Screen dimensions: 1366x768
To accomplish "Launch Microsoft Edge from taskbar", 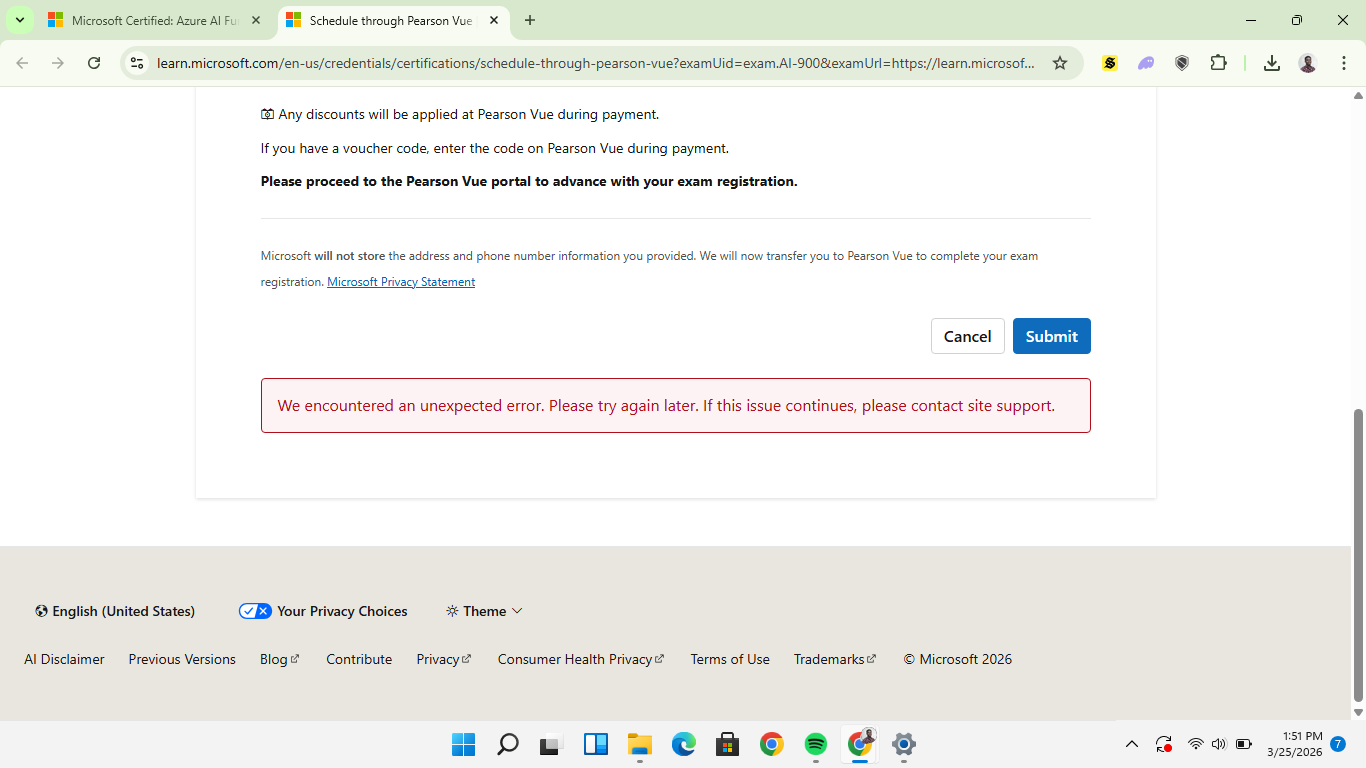I will coord(684,744).
